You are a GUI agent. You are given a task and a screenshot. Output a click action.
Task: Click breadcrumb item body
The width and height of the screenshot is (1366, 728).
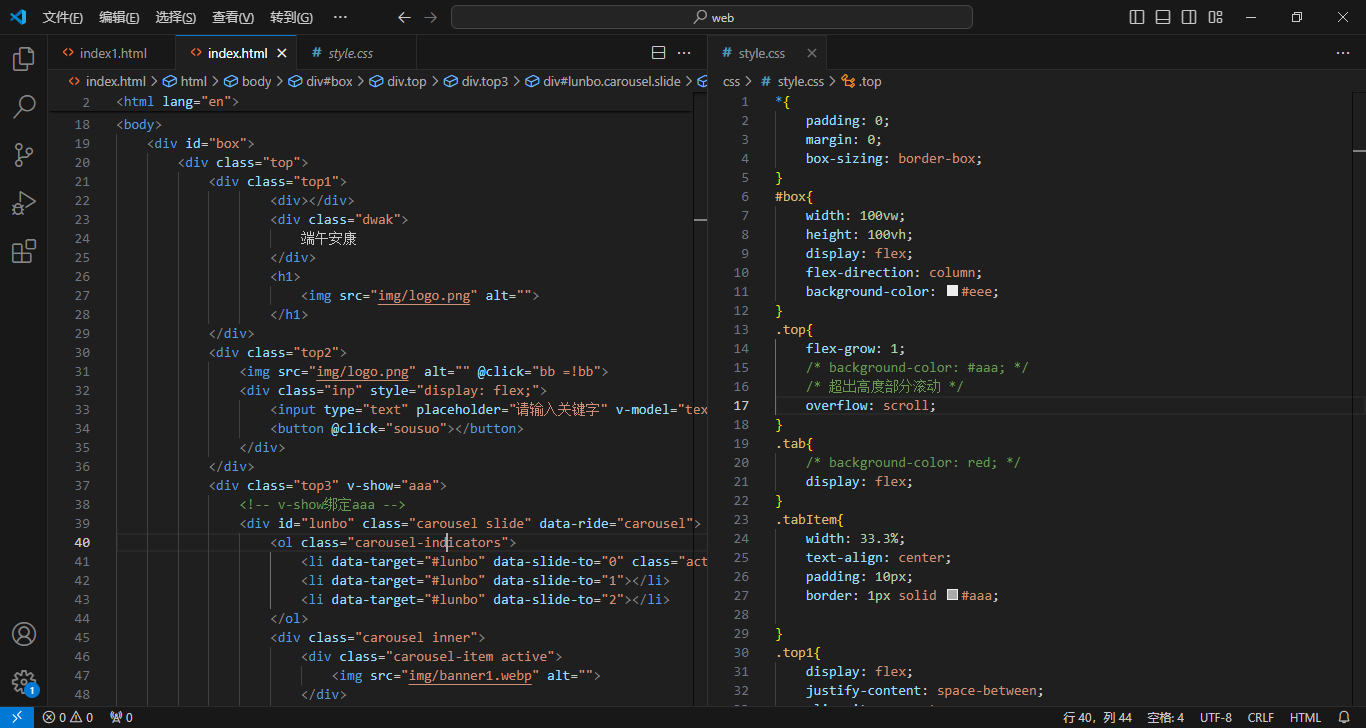point(248,82)
